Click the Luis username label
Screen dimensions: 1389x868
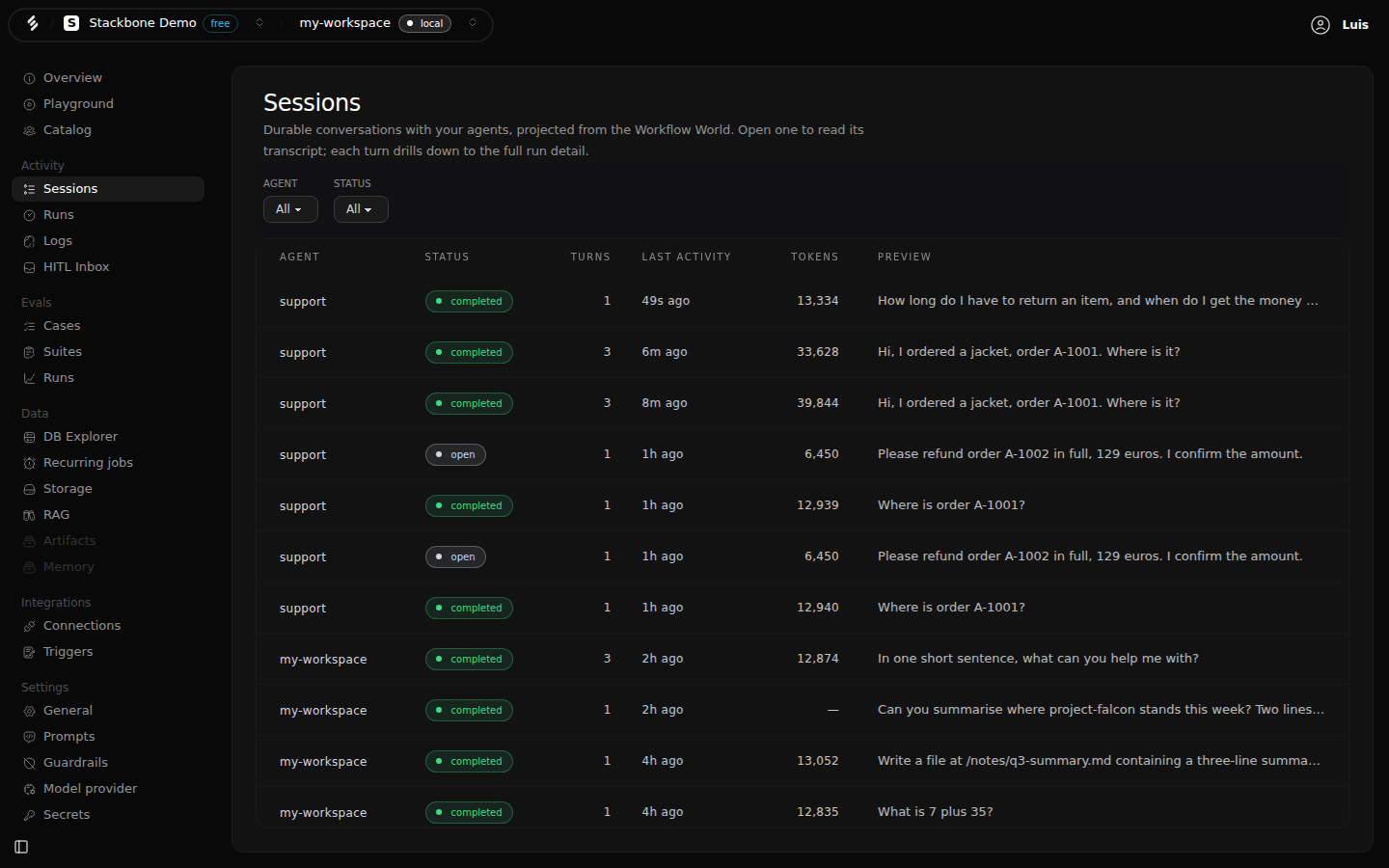click(x=1355, y=25)
